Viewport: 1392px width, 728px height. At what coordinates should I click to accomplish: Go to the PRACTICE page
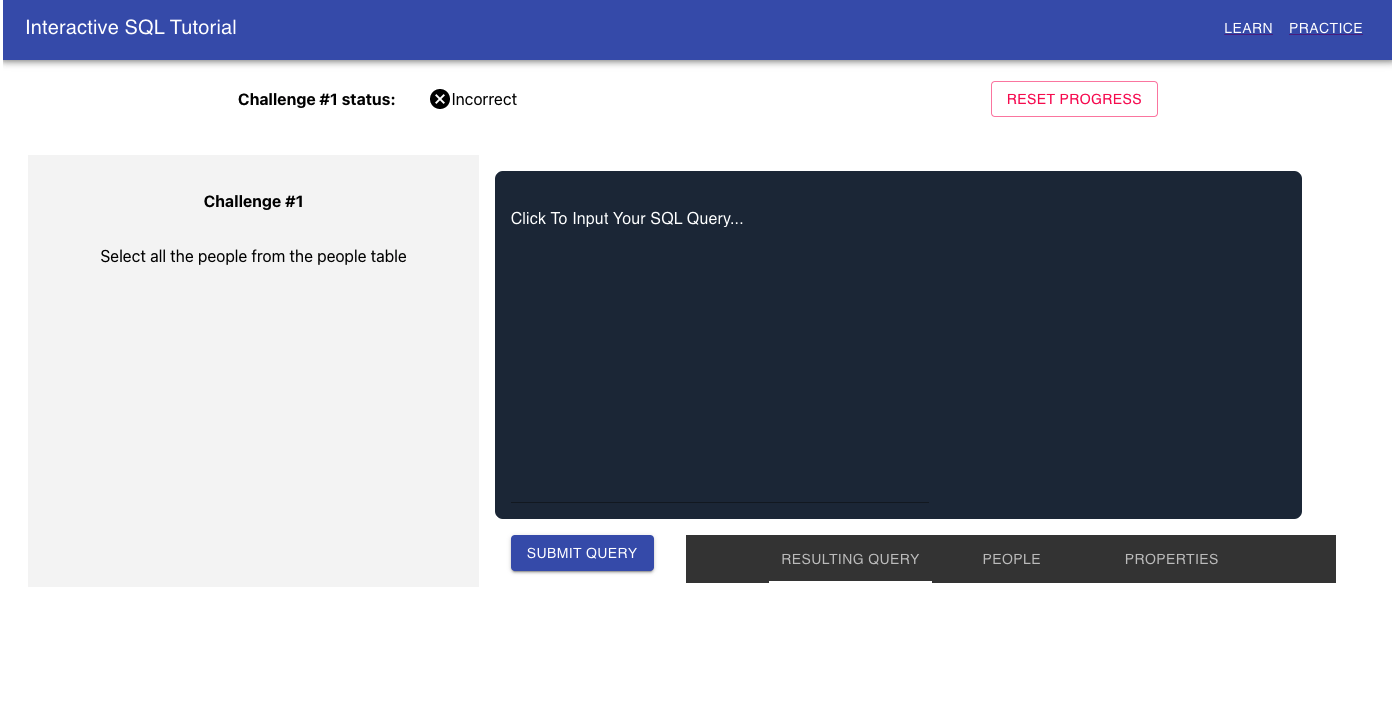(1325, 28)
